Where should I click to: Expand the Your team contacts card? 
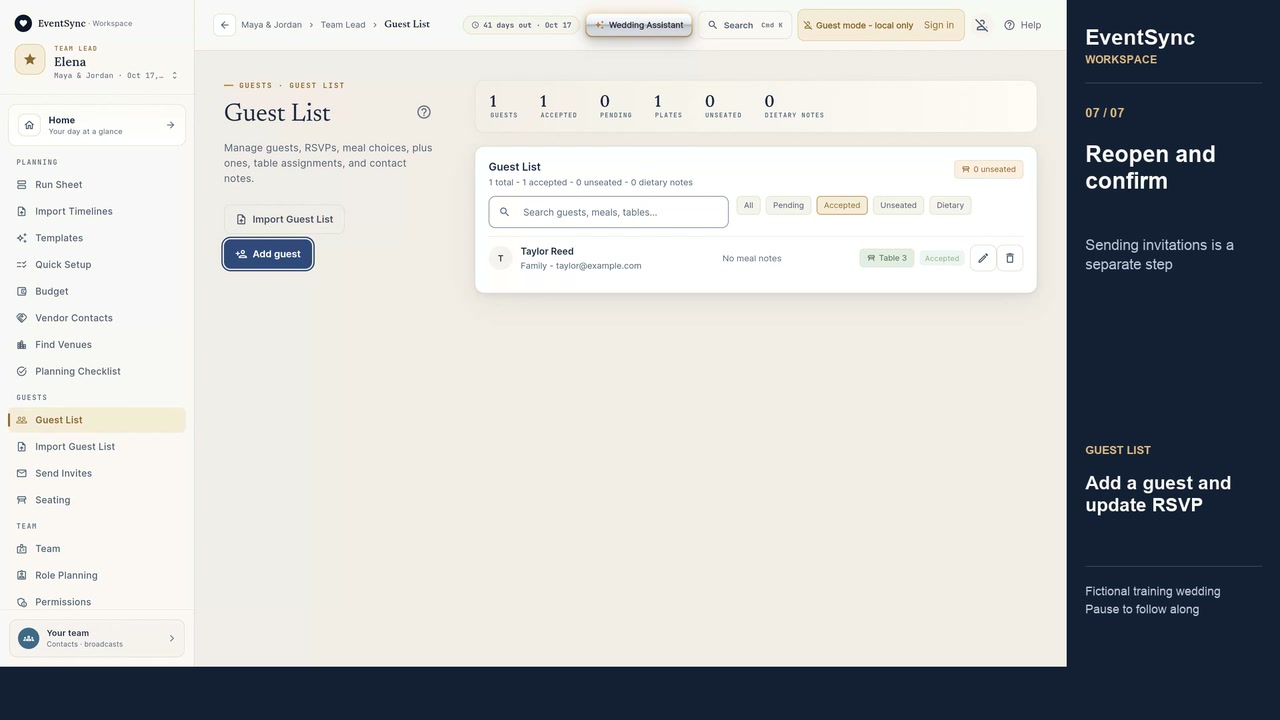coord(97,638)
